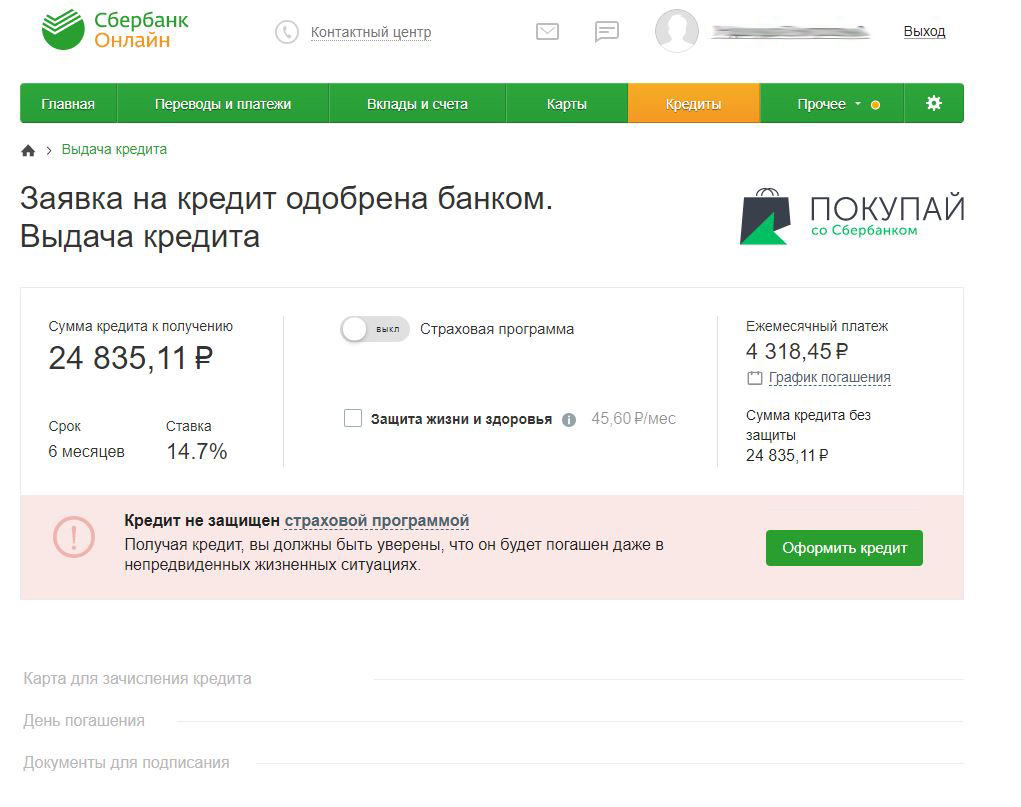Click the phone icon beside Контактный центр
Image resolution: width=1021 pixels, height=807 pixels.
(x=287, y=32)
